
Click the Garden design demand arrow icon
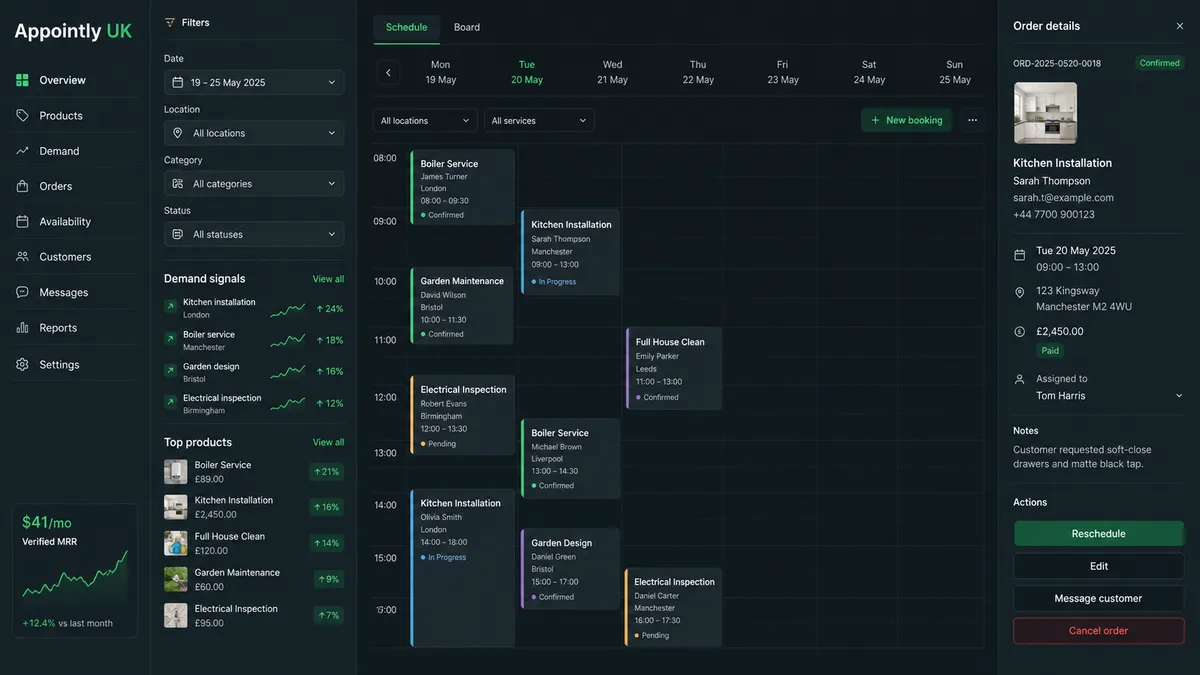tap(170, 372)
